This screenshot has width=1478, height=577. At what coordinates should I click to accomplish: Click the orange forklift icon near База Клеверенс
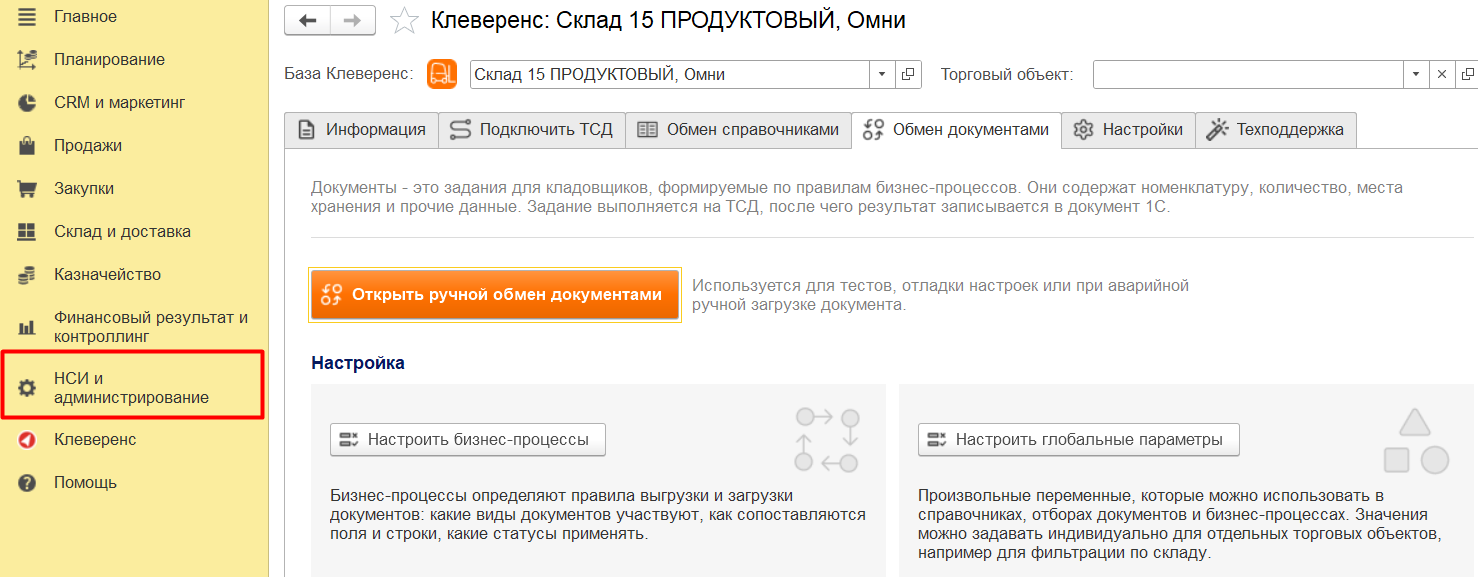click(x=442, y=74)
